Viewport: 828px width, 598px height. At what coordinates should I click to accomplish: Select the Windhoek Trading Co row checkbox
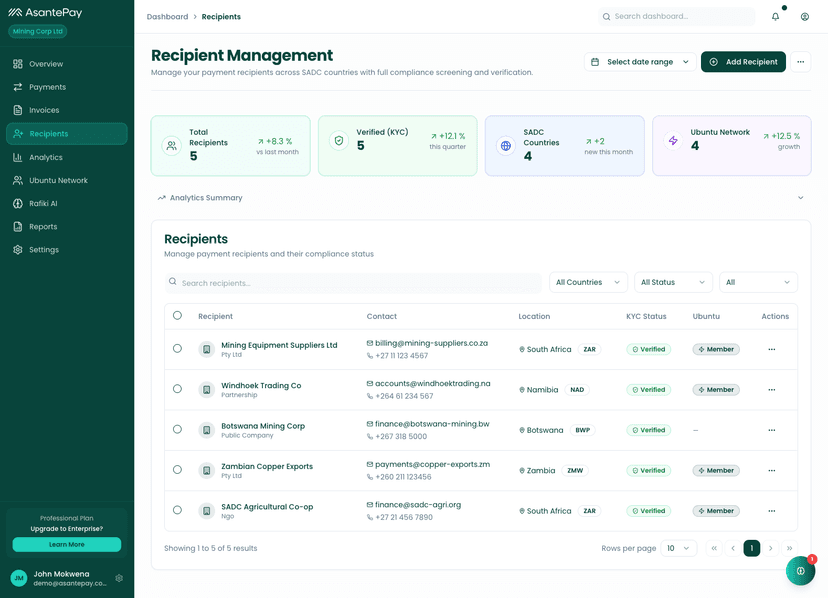click(x=177, y=389)
